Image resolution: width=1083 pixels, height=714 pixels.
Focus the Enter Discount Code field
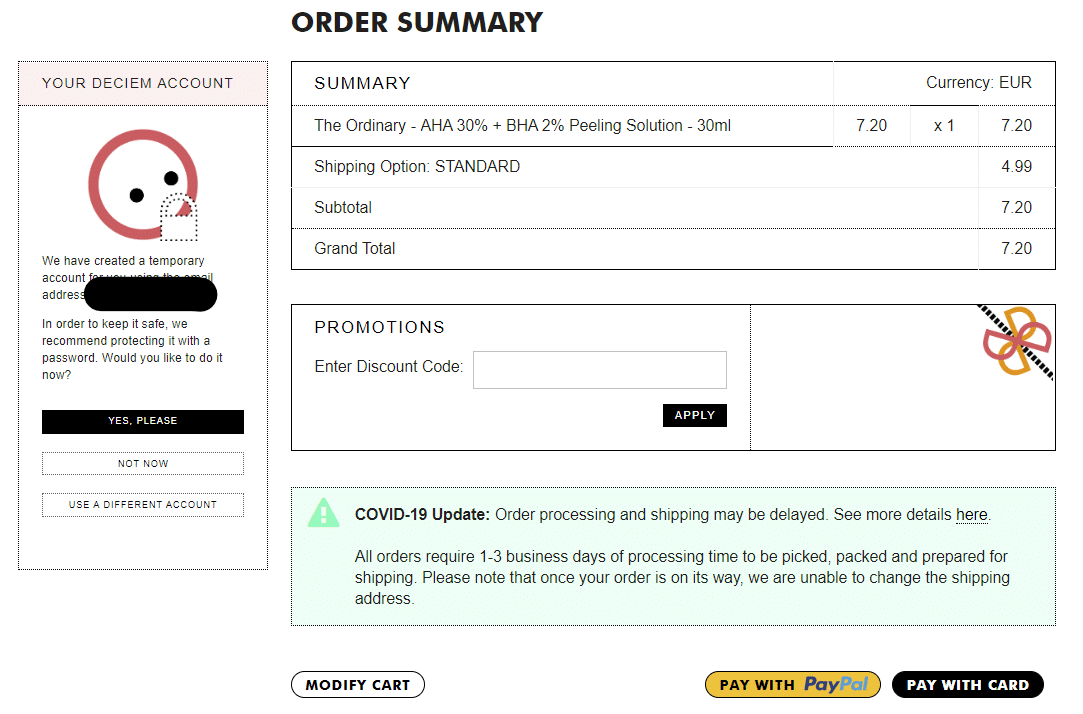tap(600, 369)
